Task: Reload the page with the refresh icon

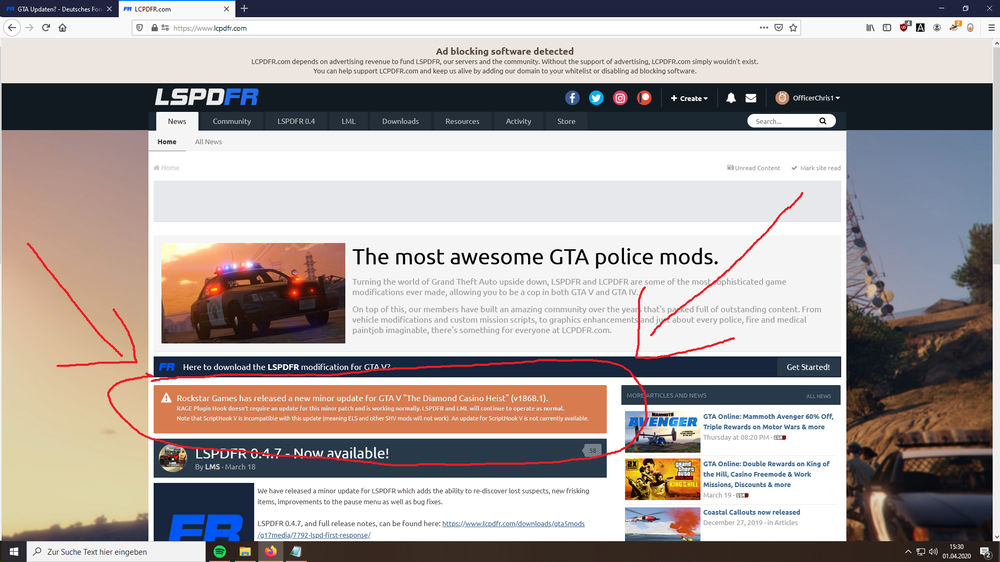Action: 46,27
